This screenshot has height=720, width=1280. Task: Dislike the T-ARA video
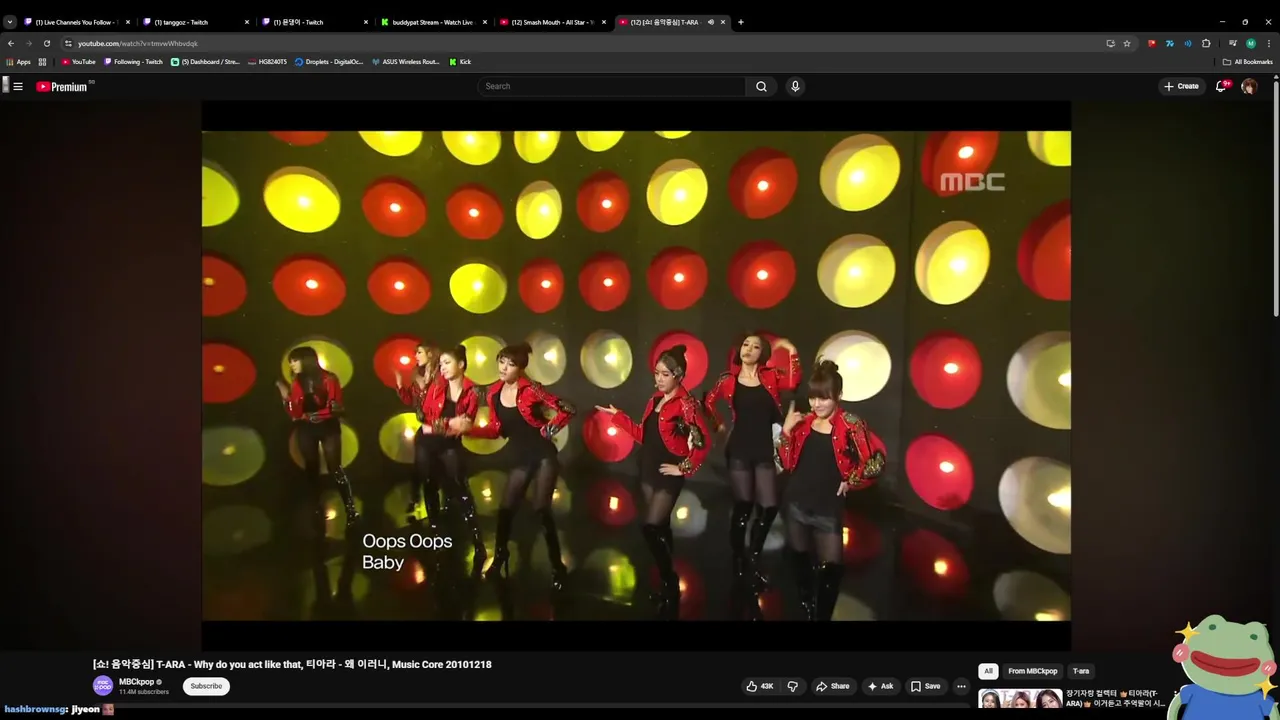tap(793, 686)
